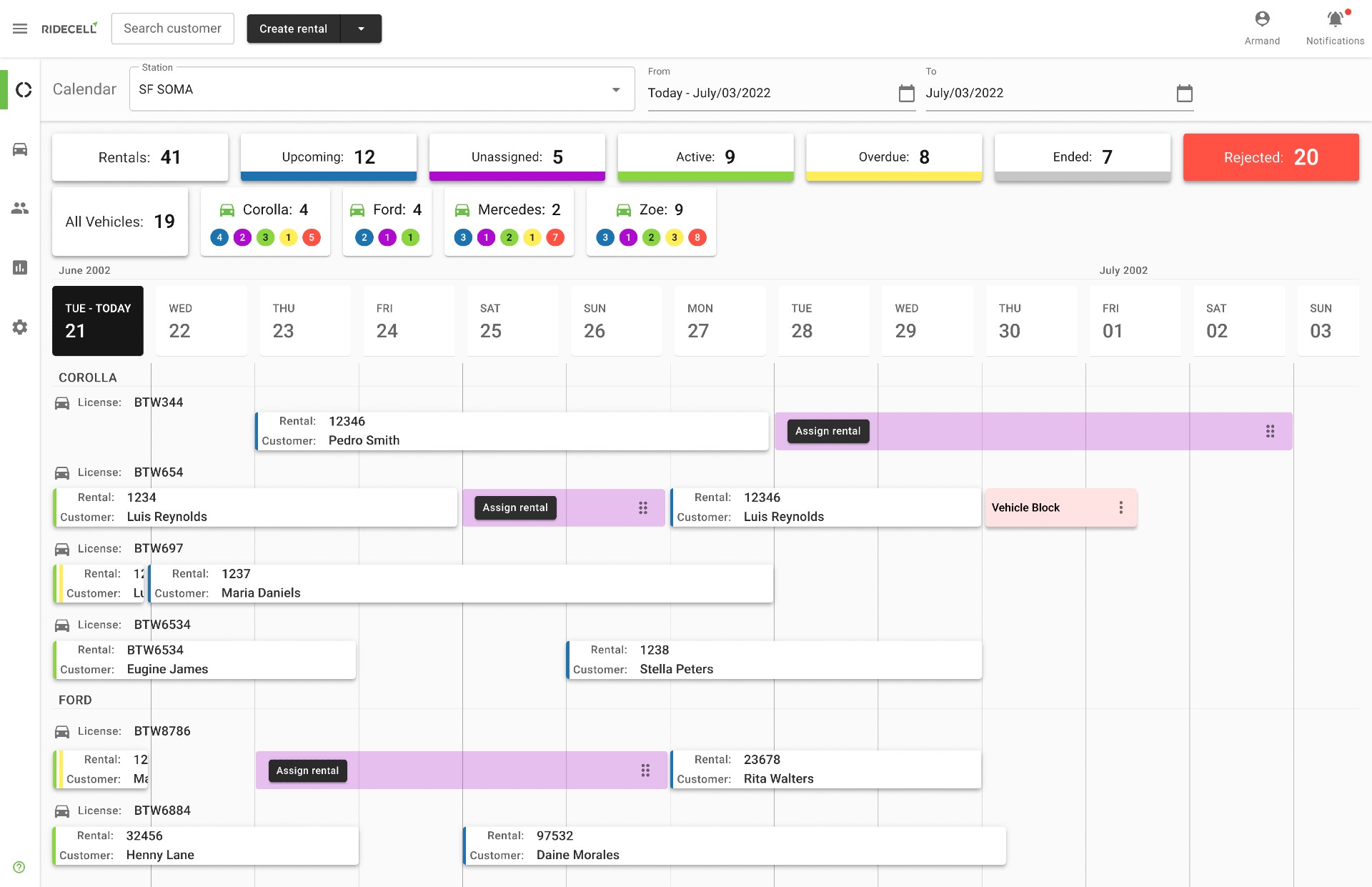Viewport: 1372px width, 887px height.
Task: Select the Mercedes: 2 vehicle card
Action: pos(509,222)
